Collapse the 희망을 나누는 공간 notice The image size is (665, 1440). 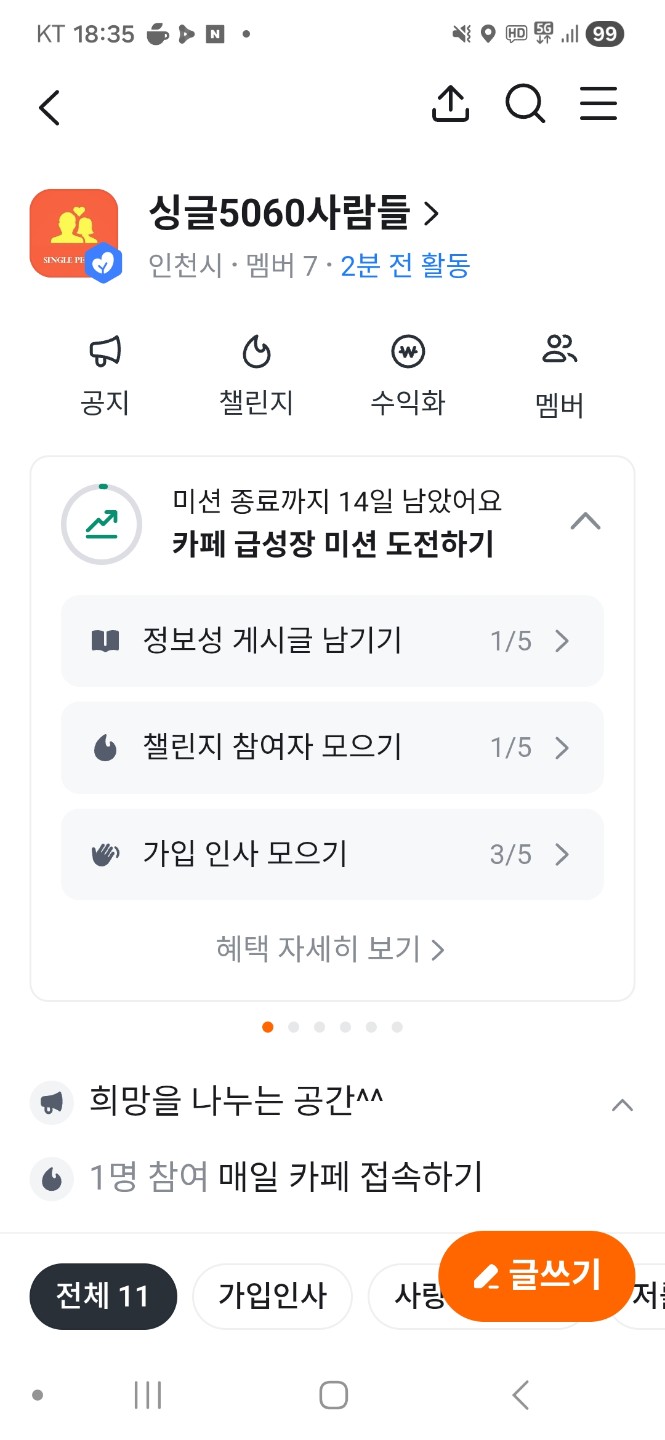coord(622,1104)
